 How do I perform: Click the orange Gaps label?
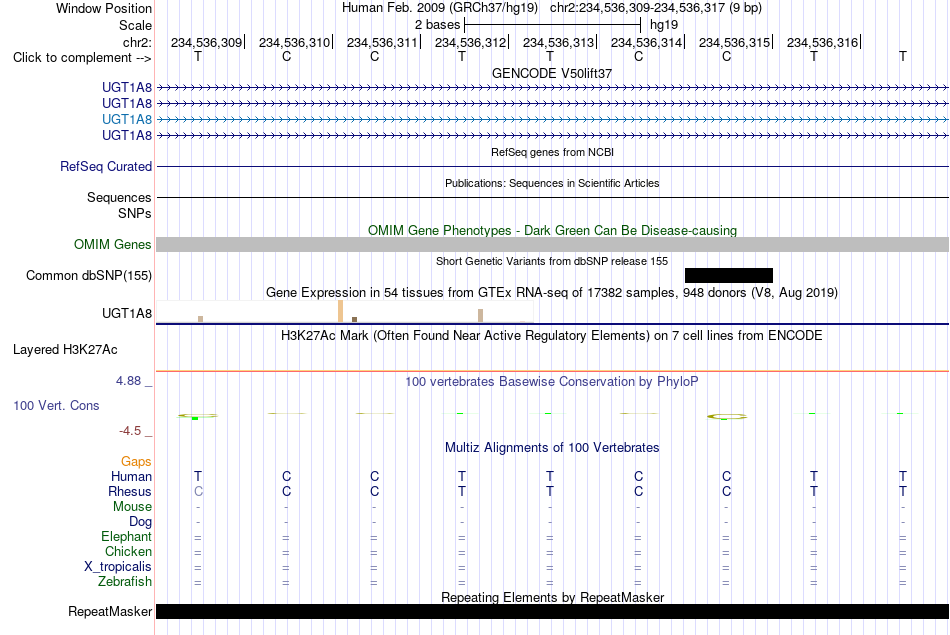(x=136, y=462)
